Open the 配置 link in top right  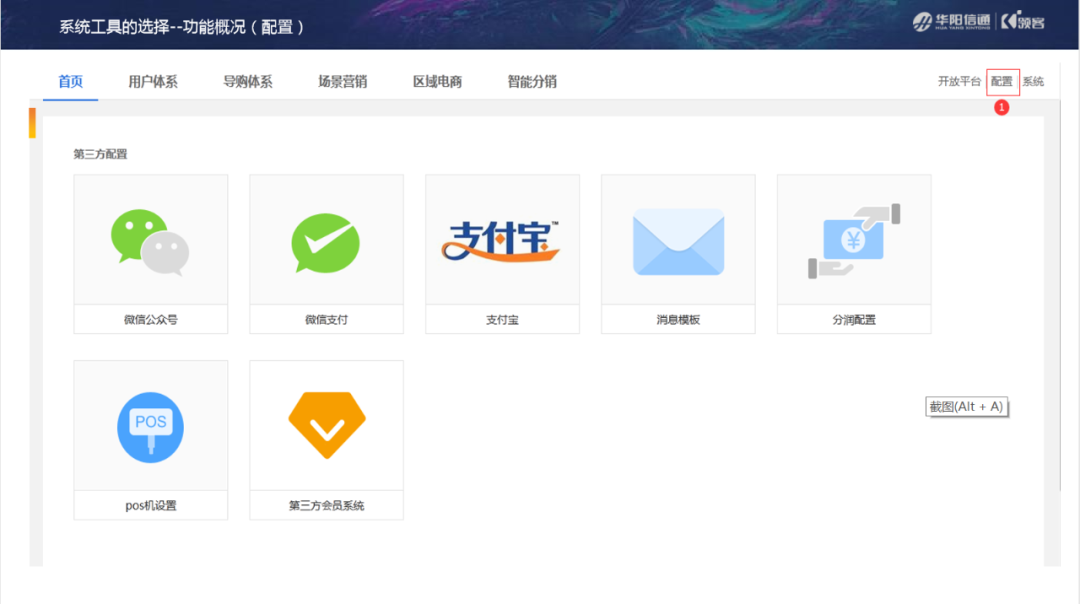pos(1001,81)
